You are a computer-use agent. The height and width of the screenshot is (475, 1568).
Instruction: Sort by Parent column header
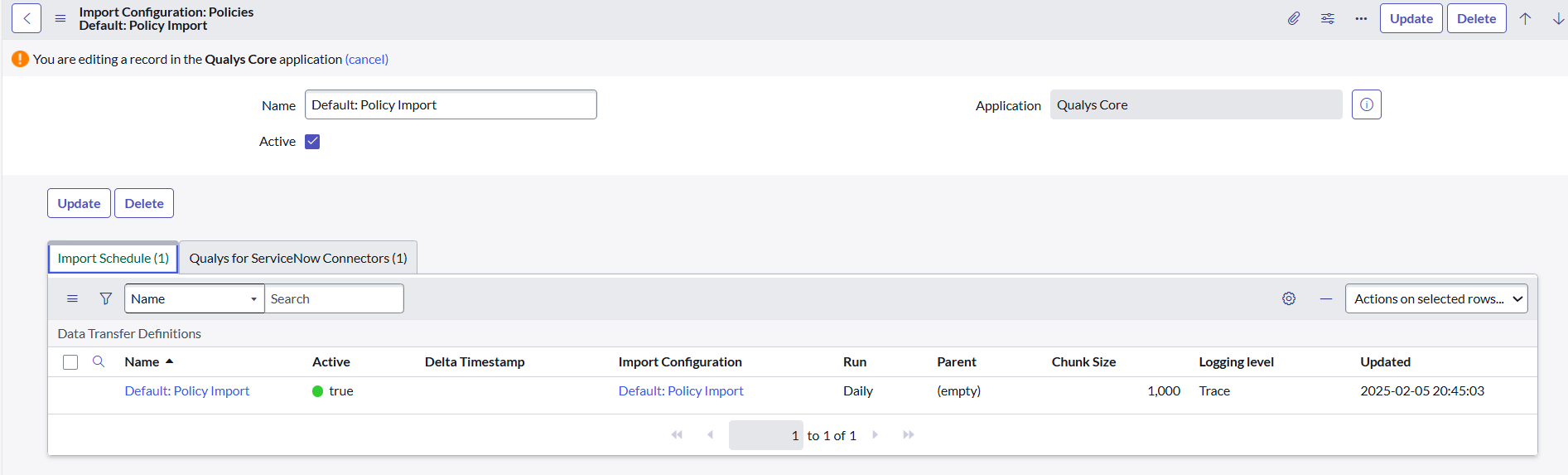coord(957,362)
